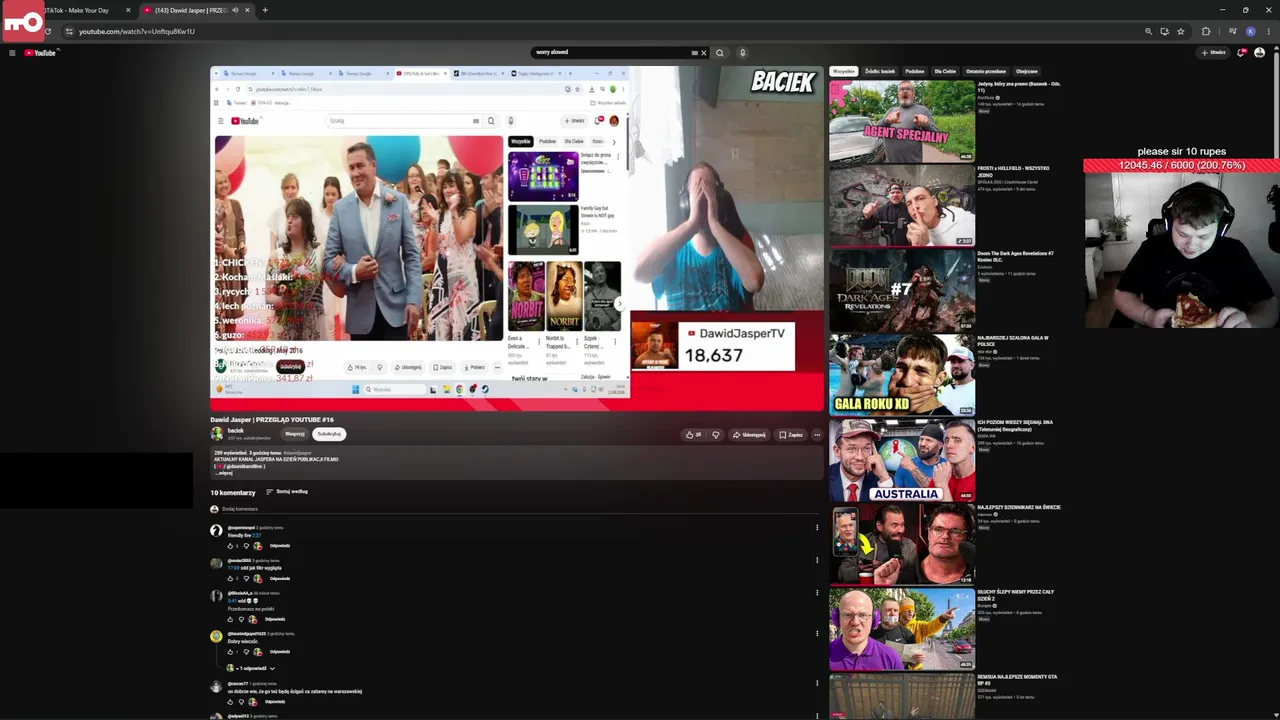
Task: Click the browser address bar URL
Action: click(x=137, y=31)
